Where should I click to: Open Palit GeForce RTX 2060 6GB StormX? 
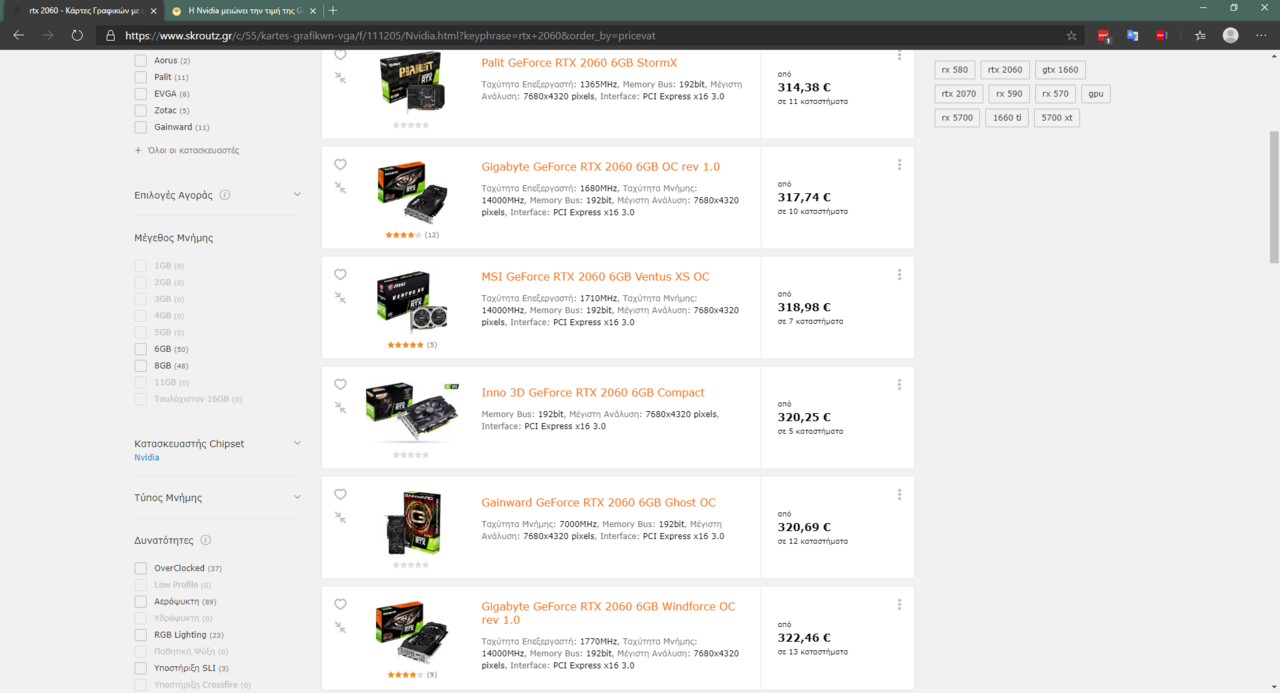(x=579, y=63)
